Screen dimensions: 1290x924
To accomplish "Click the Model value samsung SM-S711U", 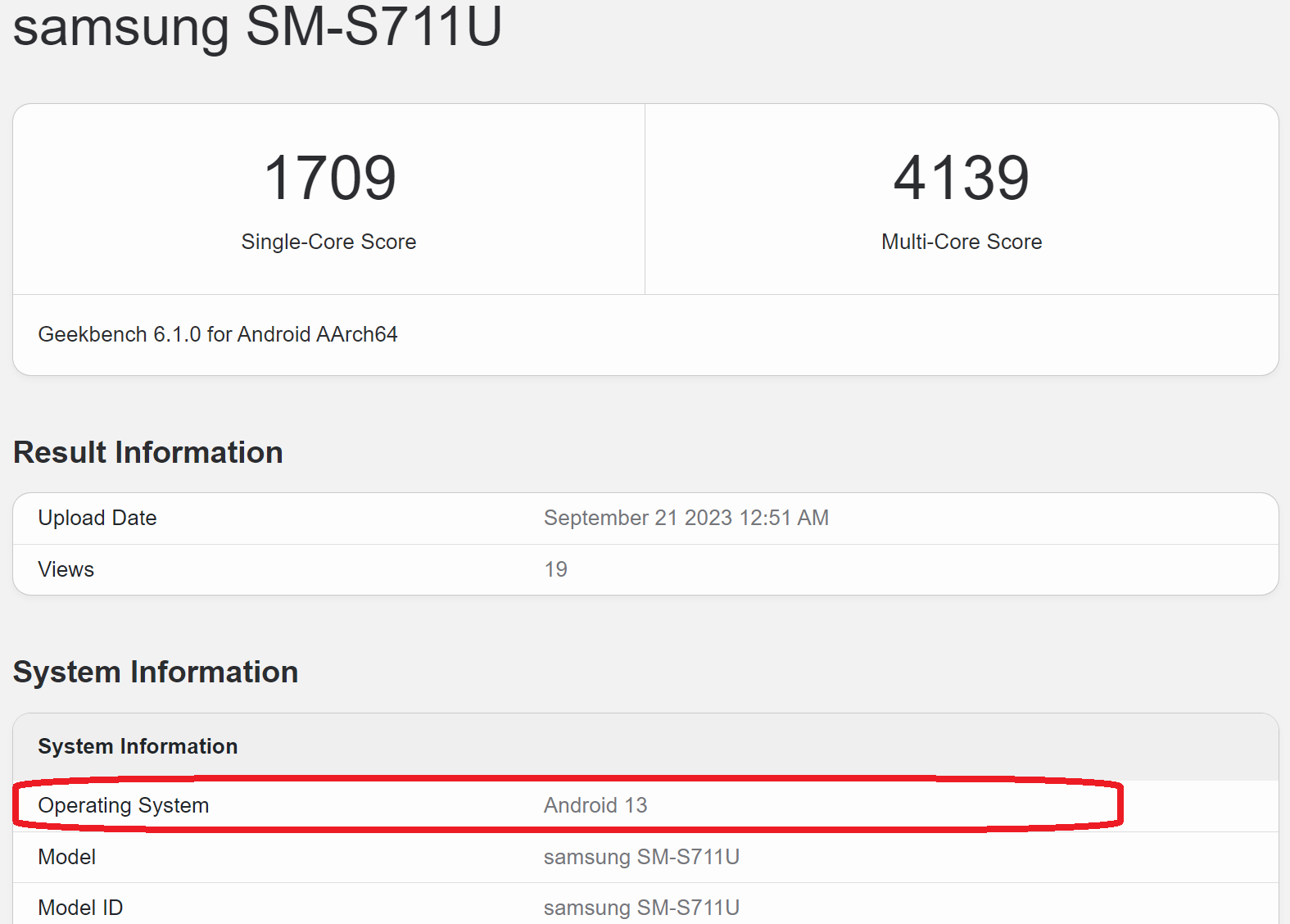I will coord(641,857).
